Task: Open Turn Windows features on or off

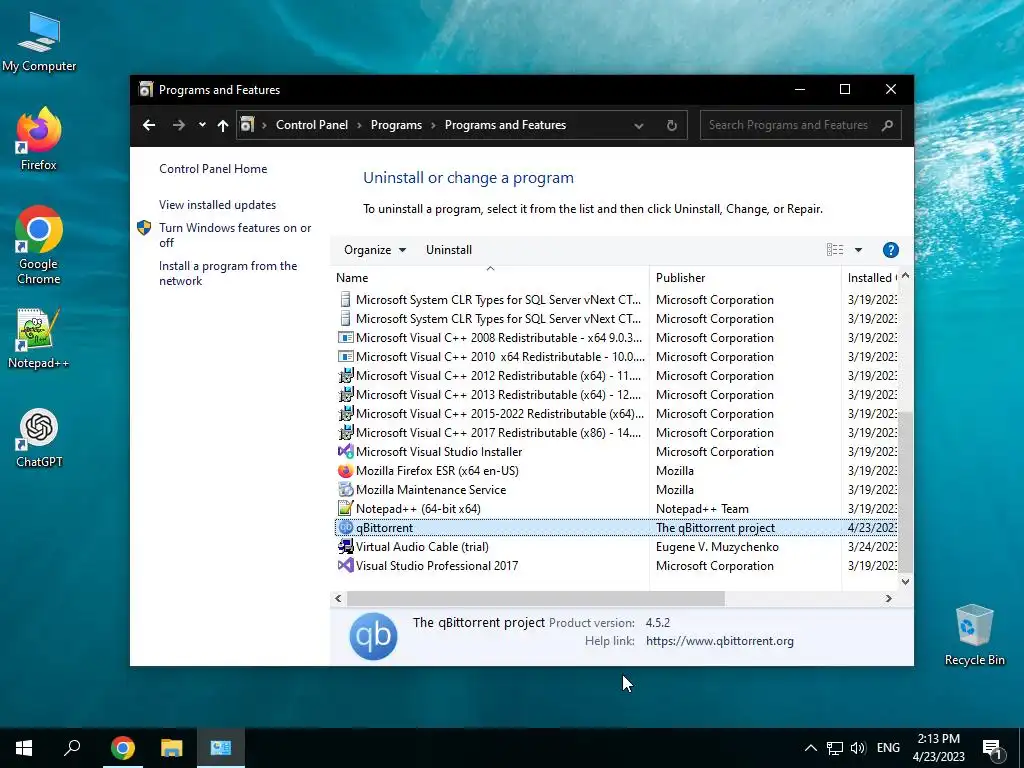Action: coord(235,235)
